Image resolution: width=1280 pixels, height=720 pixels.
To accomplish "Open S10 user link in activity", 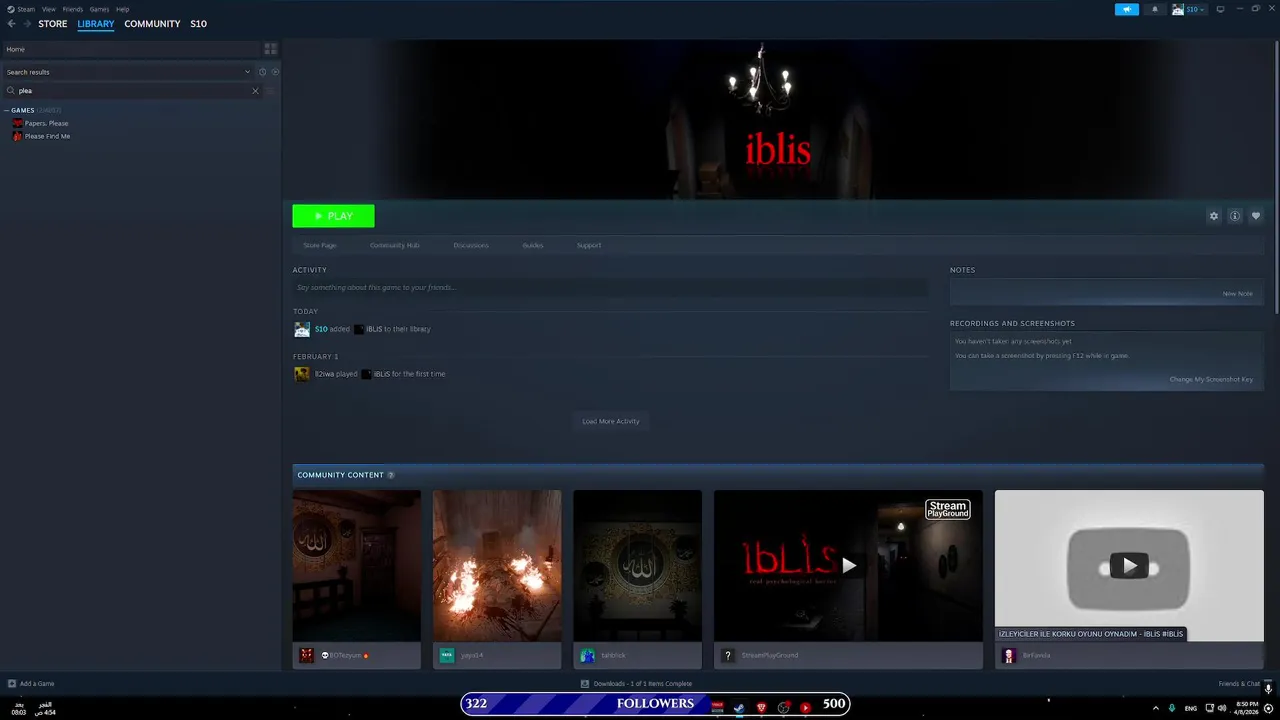I will (321, 329).
